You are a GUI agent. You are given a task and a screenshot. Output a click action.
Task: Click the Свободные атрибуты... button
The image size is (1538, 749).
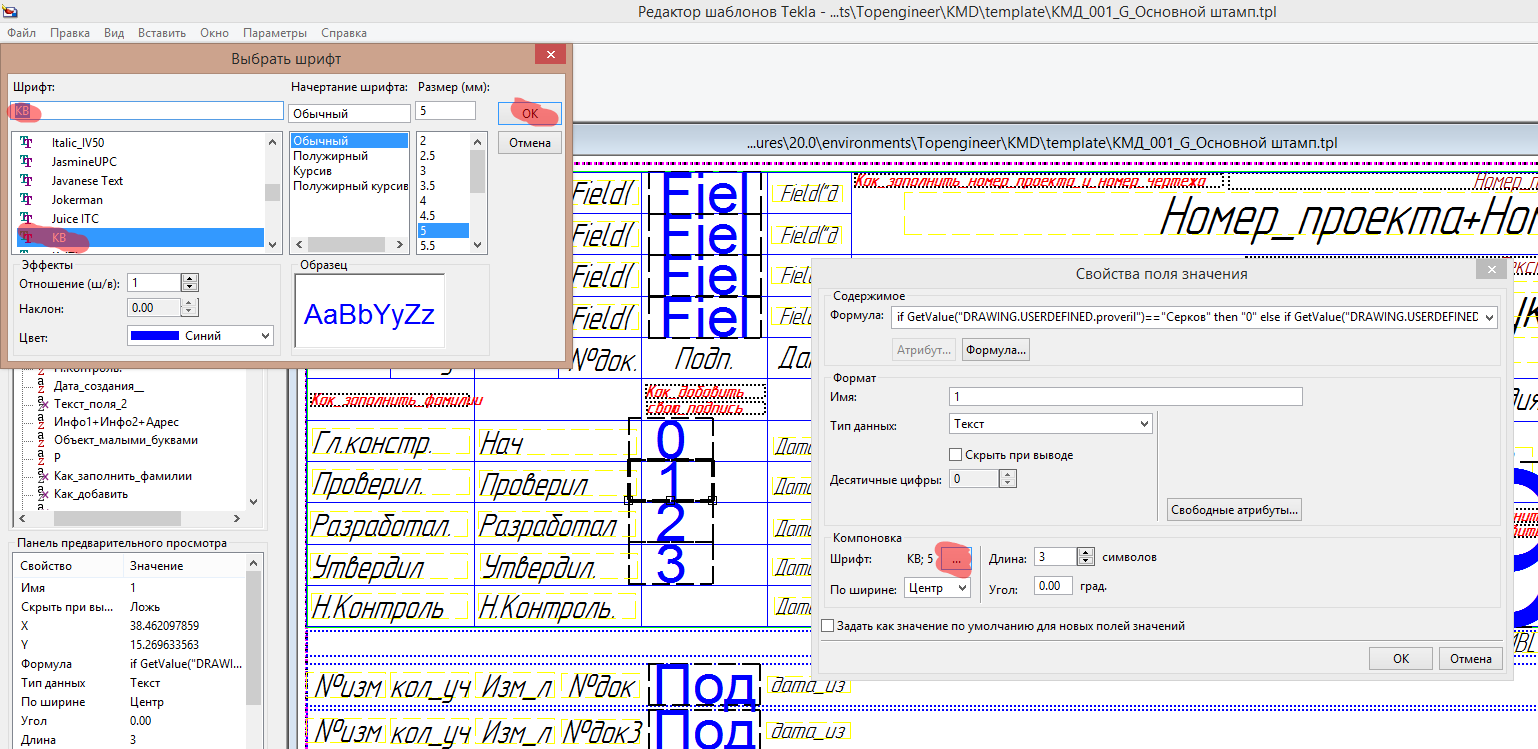pyautogui.click(x=1233, y=510)
